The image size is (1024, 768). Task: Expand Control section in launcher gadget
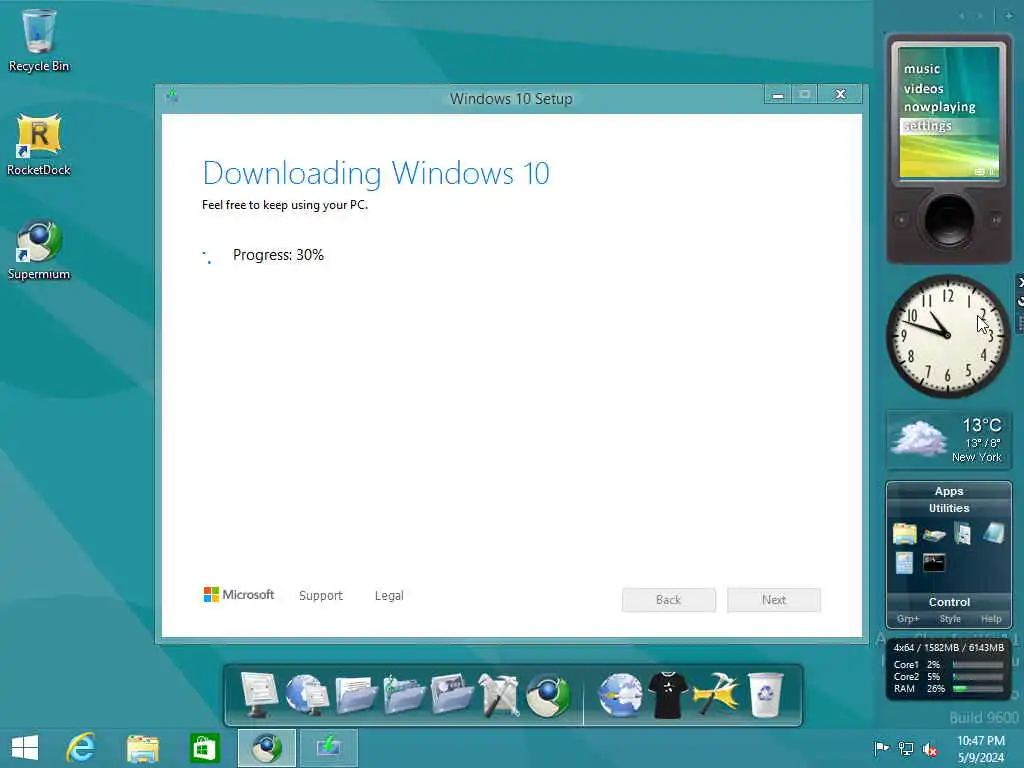[949, 601]
